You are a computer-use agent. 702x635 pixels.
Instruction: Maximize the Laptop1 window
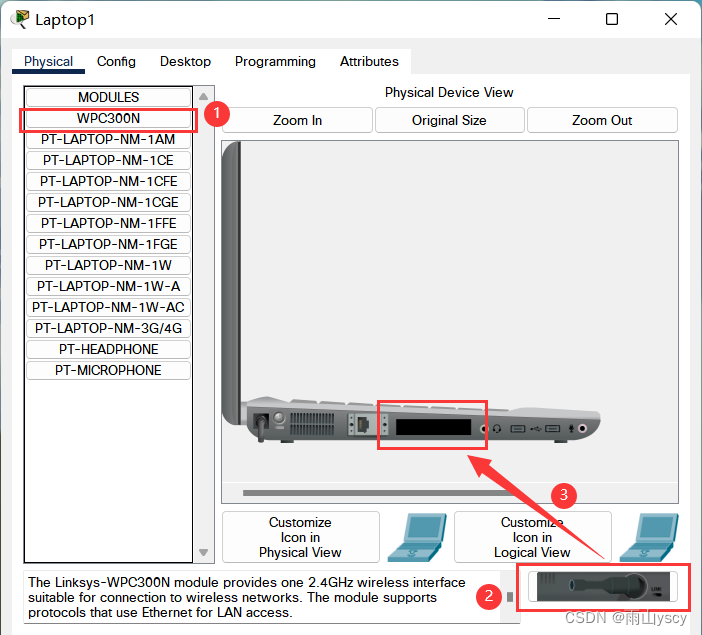pyautogui.click(x=612, y=19)
